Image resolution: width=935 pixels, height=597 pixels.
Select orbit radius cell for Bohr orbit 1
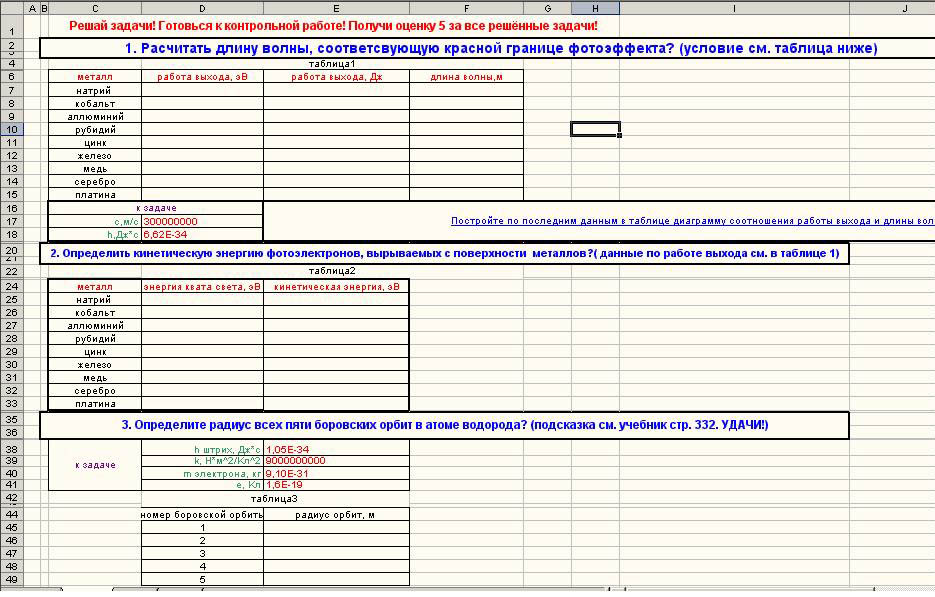click(336, 528)
